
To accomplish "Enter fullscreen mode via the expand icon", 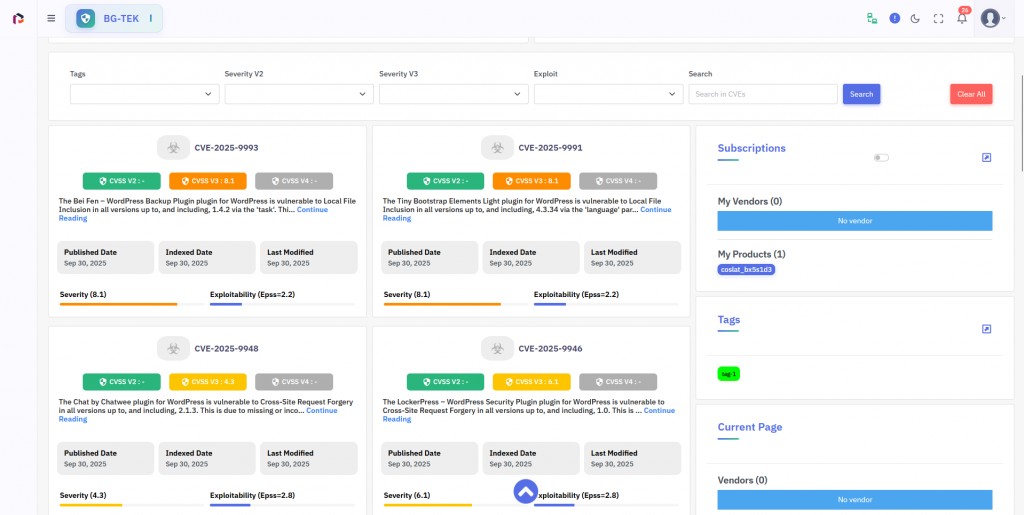I will coord(938,18).
